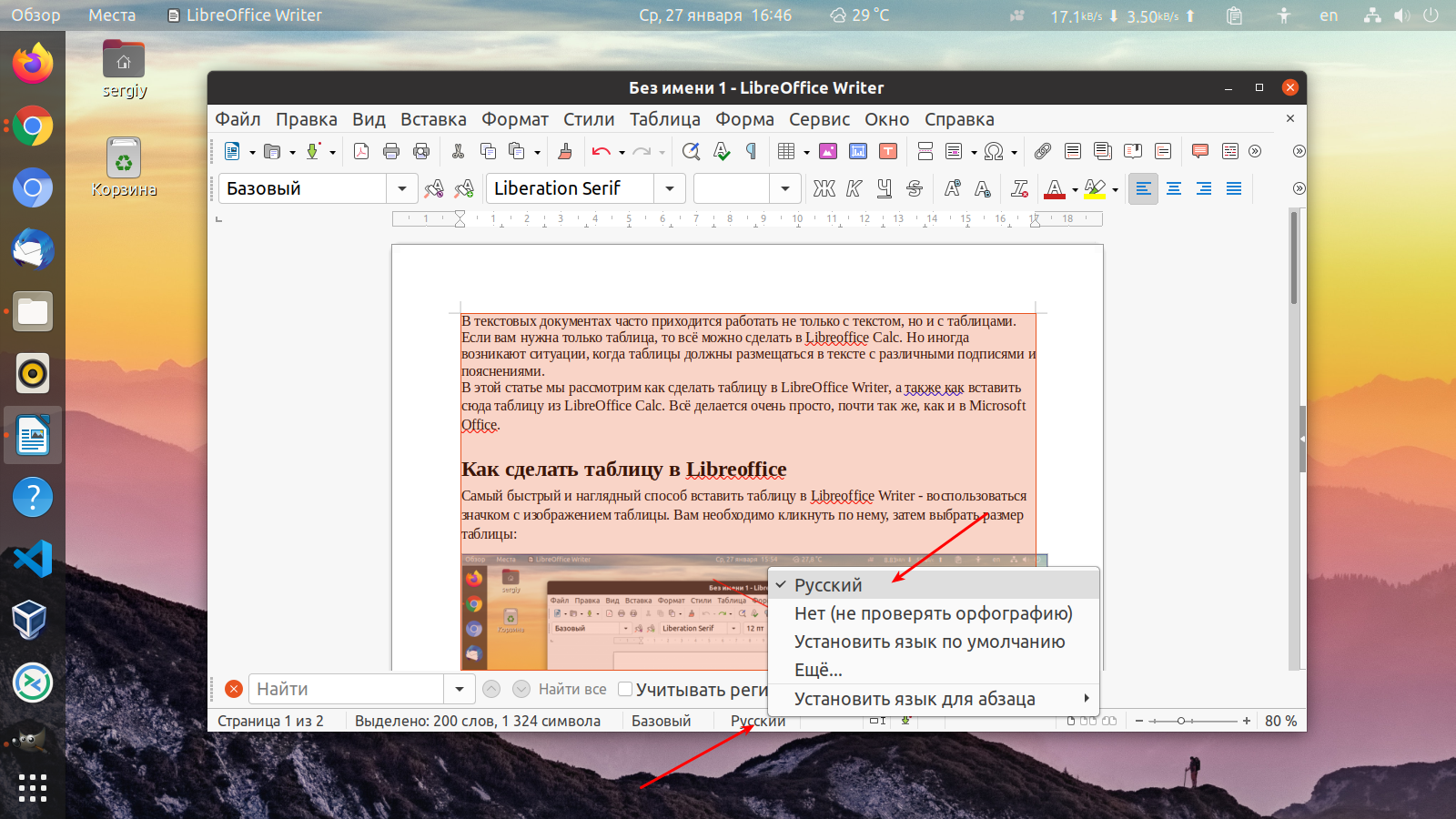This screenshot has width=1456, height=819.
Task: Click the Insert Table grid icon
Action: [787, 152]
